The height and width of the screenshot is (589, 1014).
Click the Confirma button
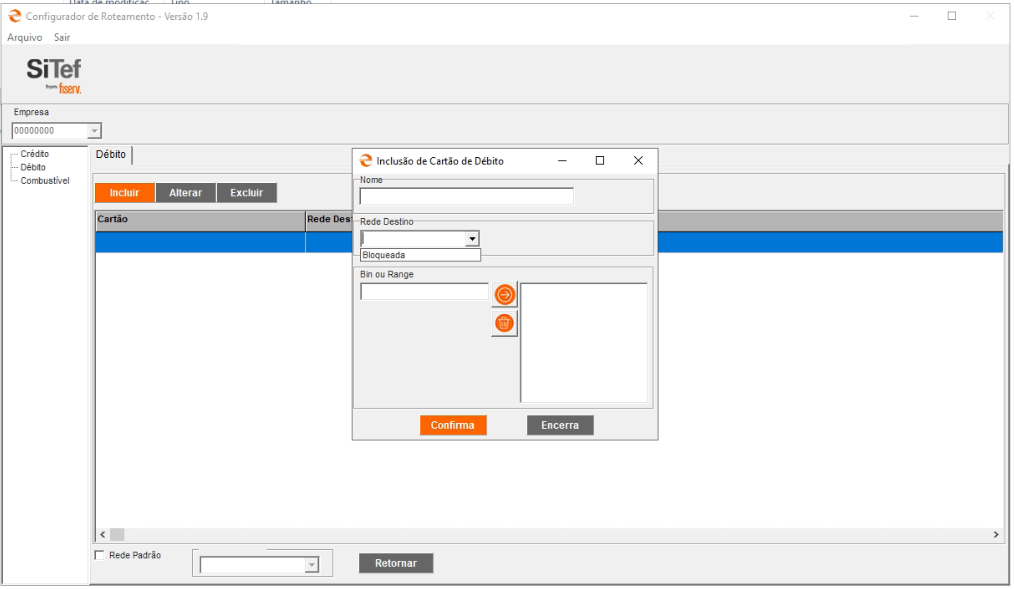pos(453,425)
